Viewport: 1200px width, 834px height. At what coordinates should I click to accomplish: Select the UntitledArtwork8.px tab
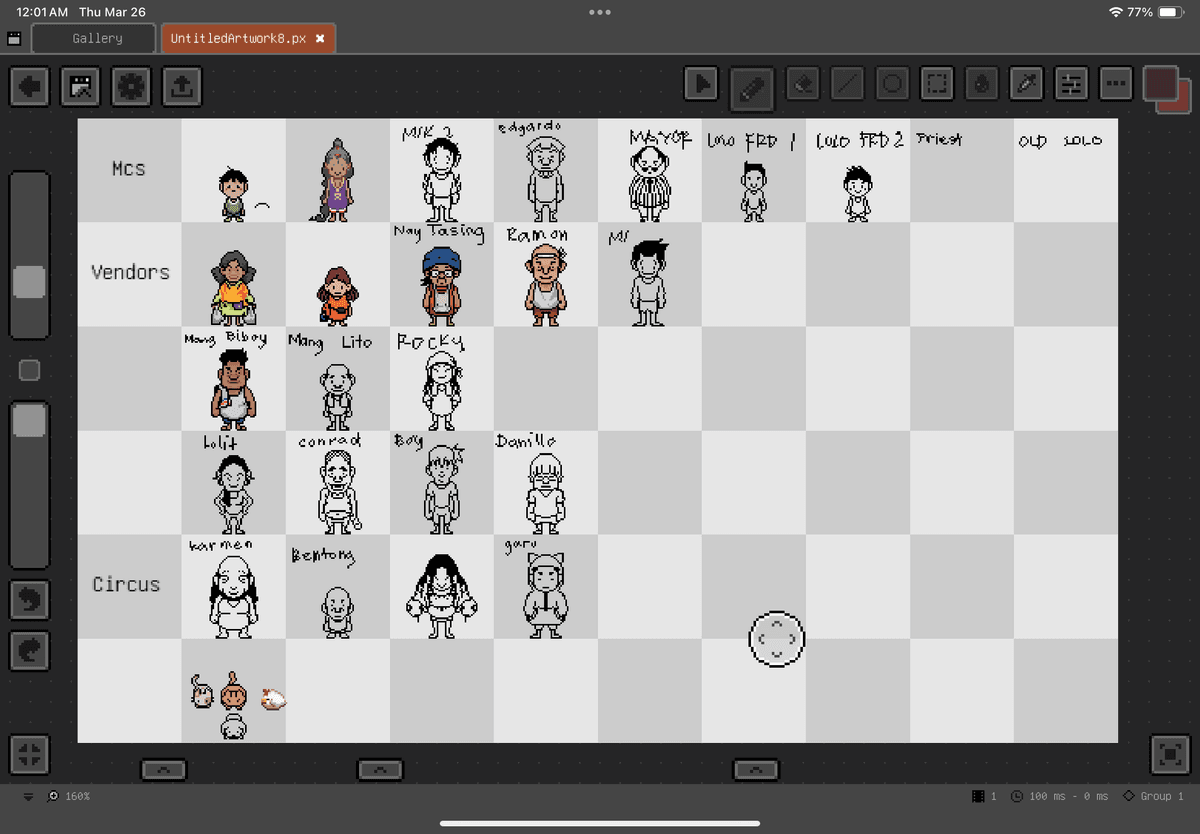click(238, 39)
